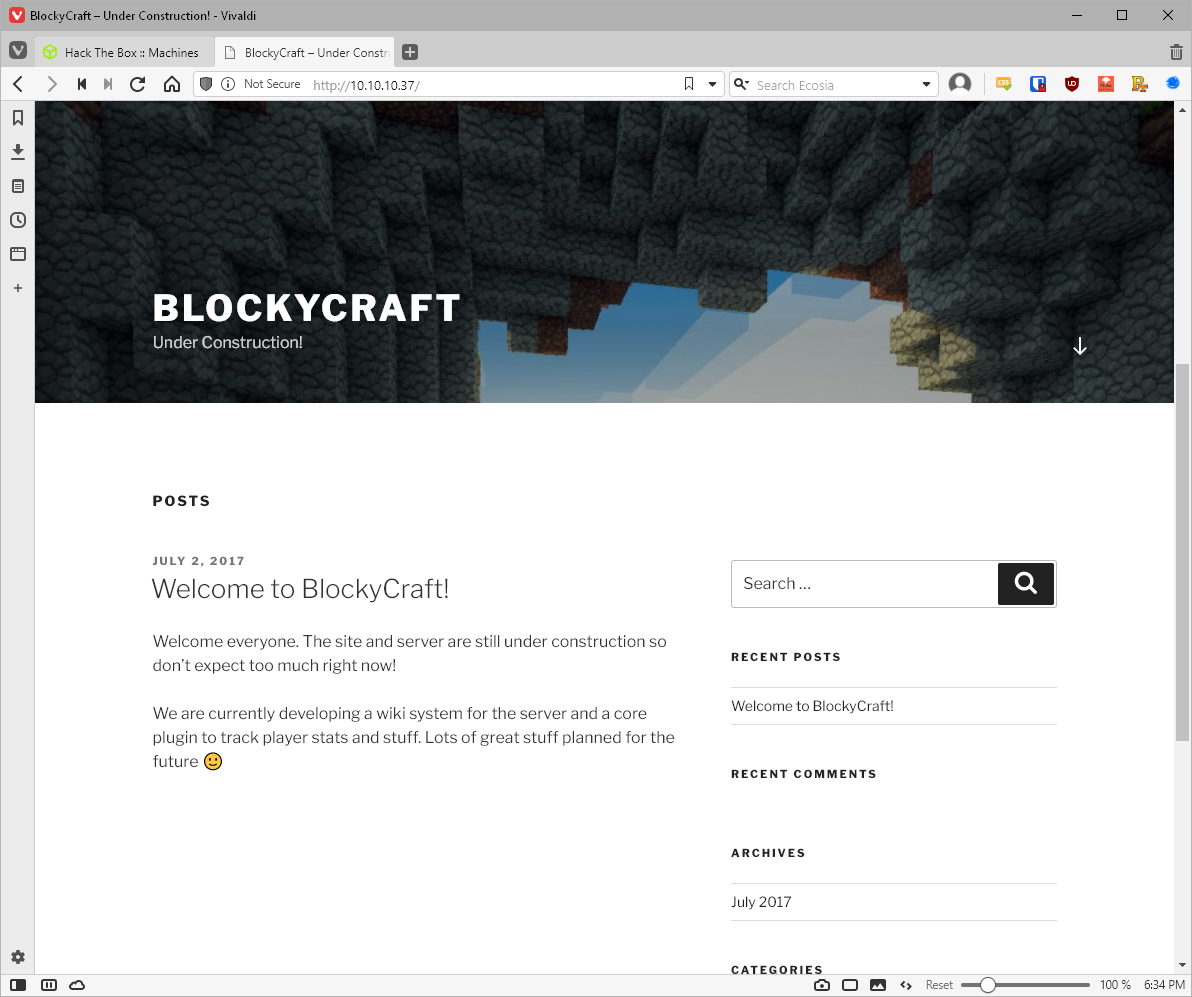
Task: Open the Window side panel
Action: 17,254
